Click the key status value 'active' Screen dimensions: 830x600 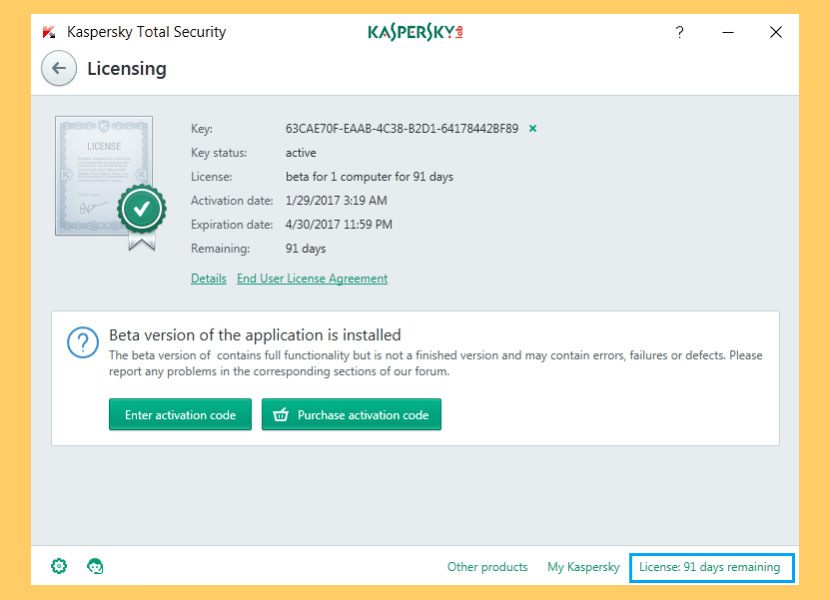[301, 153]
